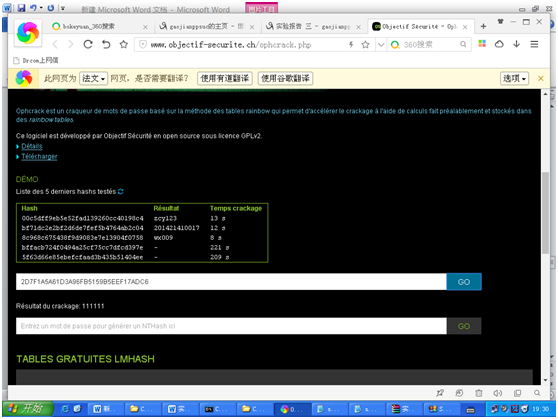
Task: Click Undo in Word quick access toolbar
Action: [33, 7]
